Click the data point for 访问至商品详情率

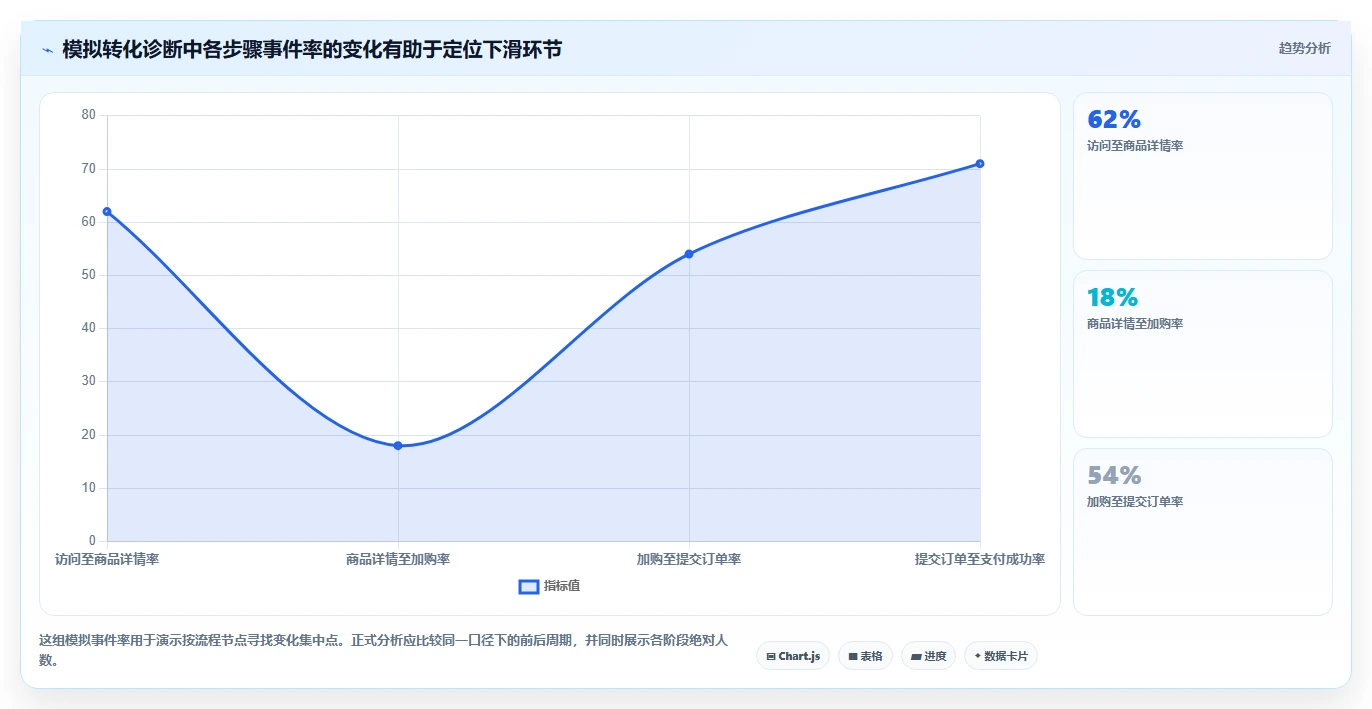tap(107, 211)
